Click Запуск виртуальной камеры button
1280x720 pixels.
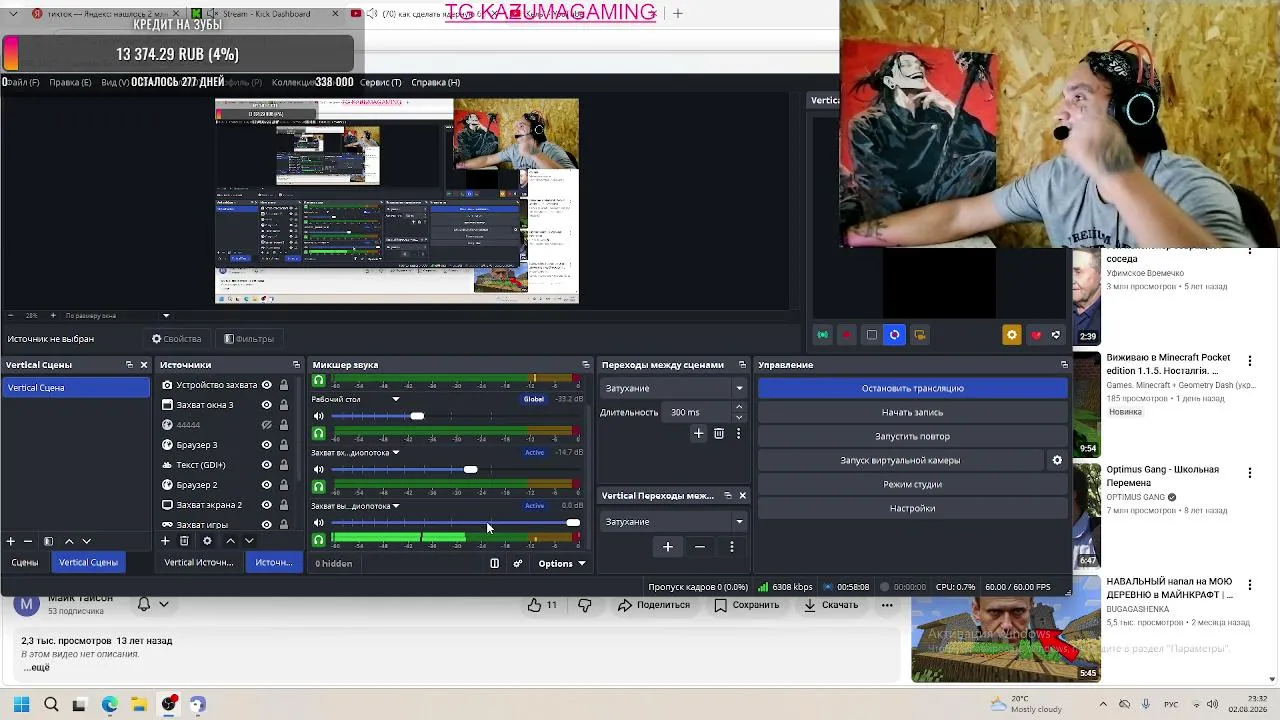[x=900, y=460]
